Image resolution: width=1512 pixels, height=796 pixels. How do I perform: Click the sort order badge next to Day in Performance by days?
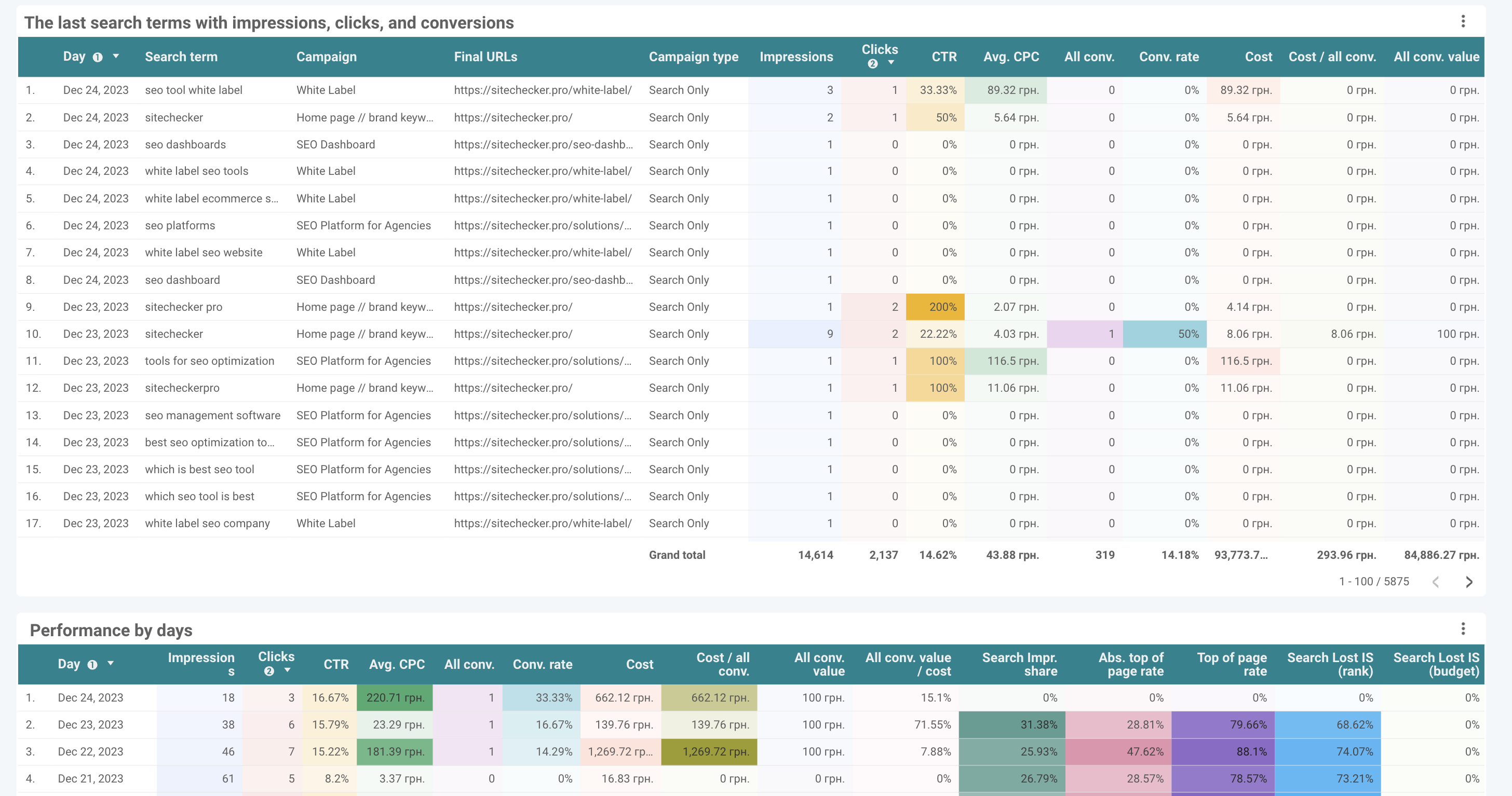point(92,665)
